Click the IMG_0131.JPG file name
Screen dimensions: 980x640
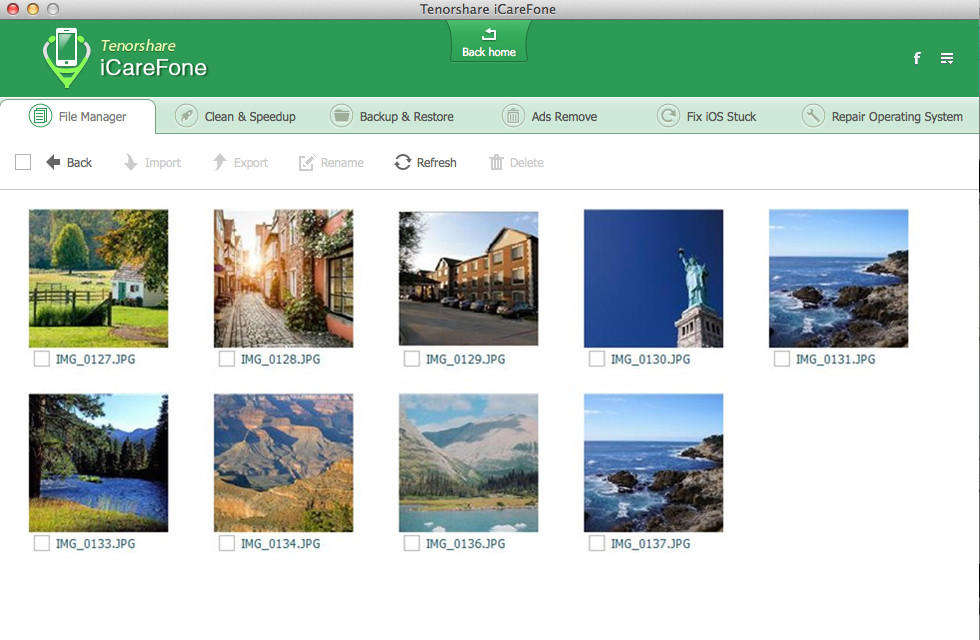(x=835, y=359)
